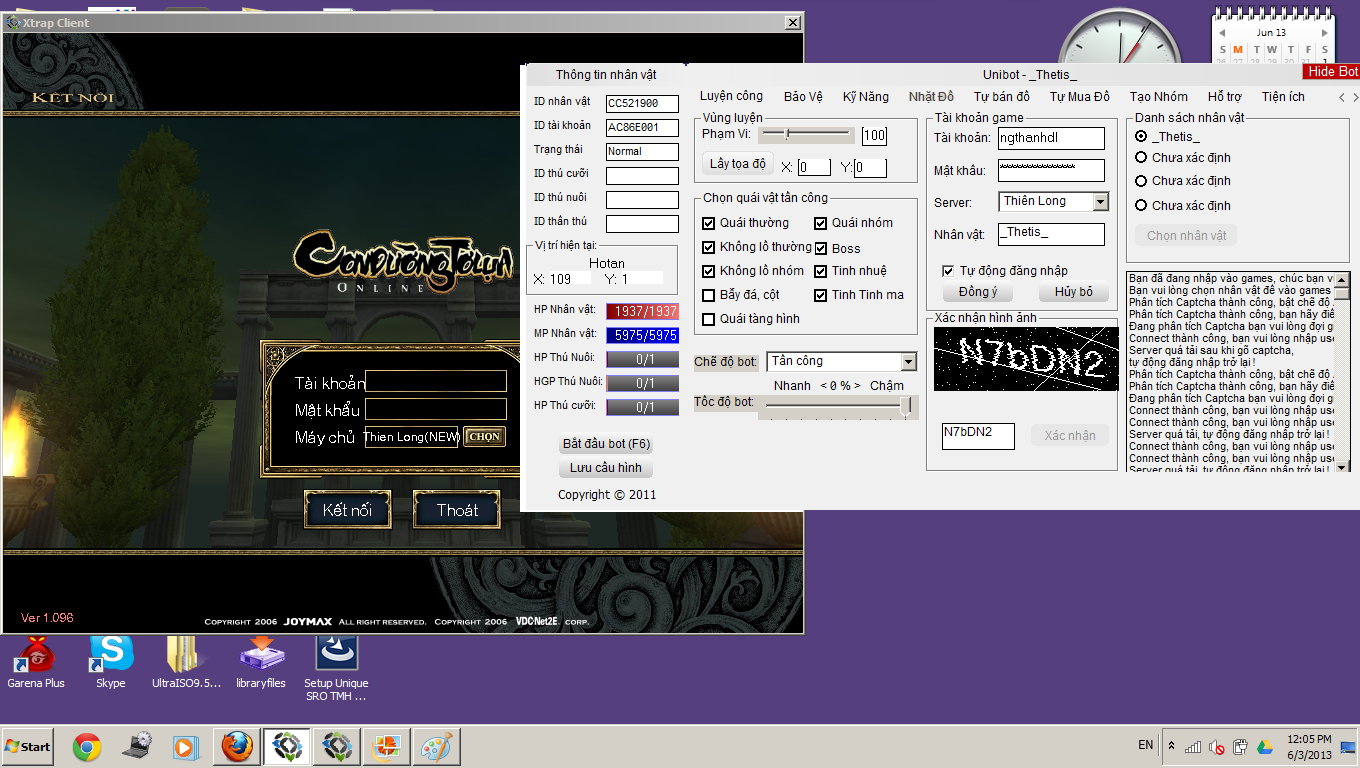Viewport: 1360px width, 768px height.
Task: Open the photo gallery taskbar icon
Action: [386, 747]
